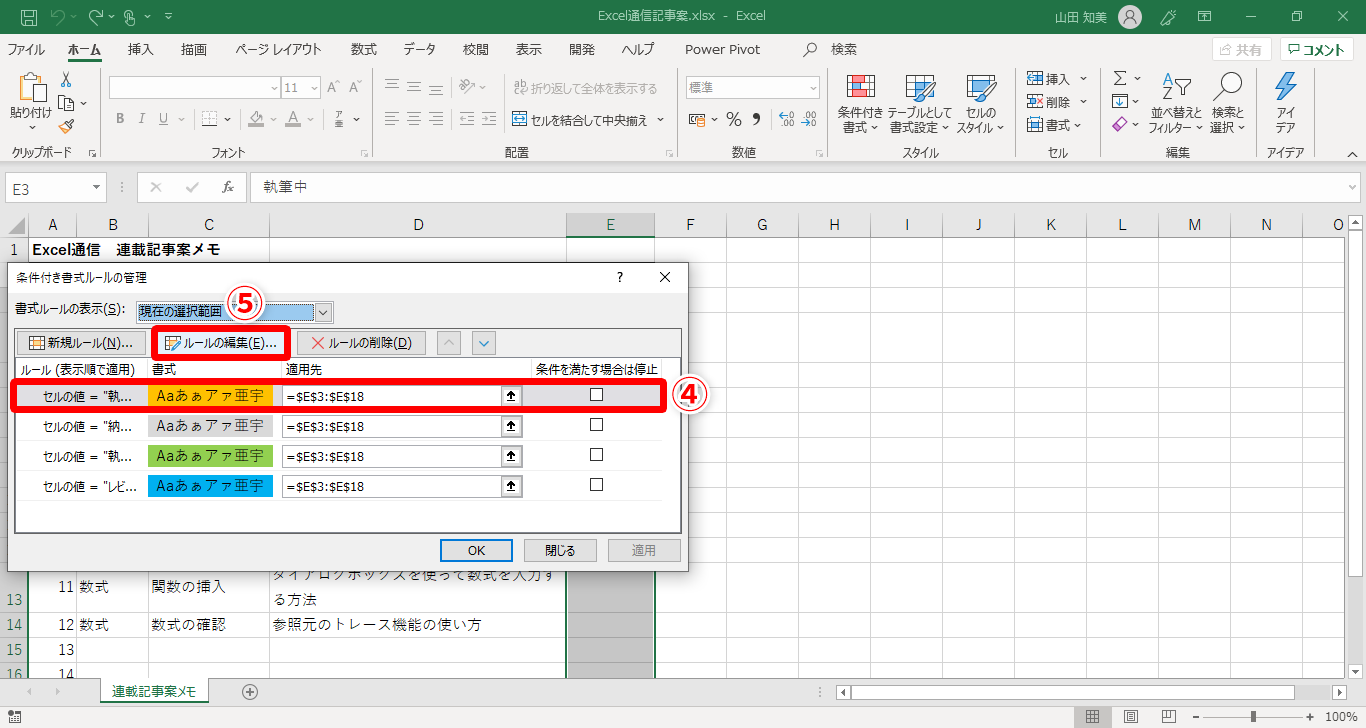Screen dimensions: 1366x728
Task: Select the blue format preview rule
Action: pyautogui.click(x=210, y=486)
